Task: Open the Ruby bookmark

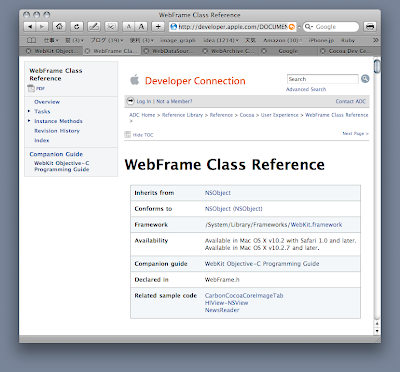Action: (348, 40)
